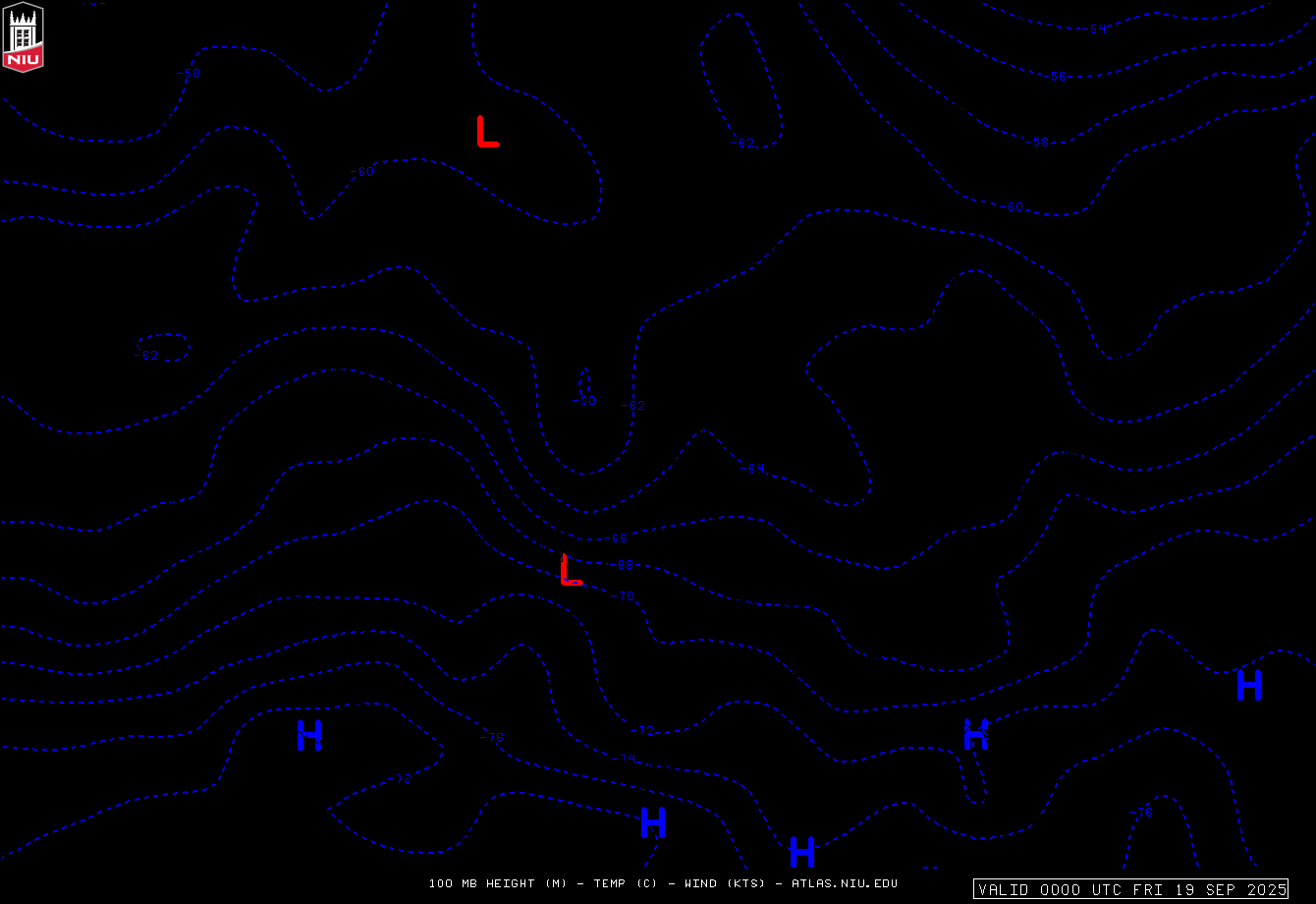Click the VALID 0000 UTC timestamp box
The image size is (1316, 904).
[1130, 889]
